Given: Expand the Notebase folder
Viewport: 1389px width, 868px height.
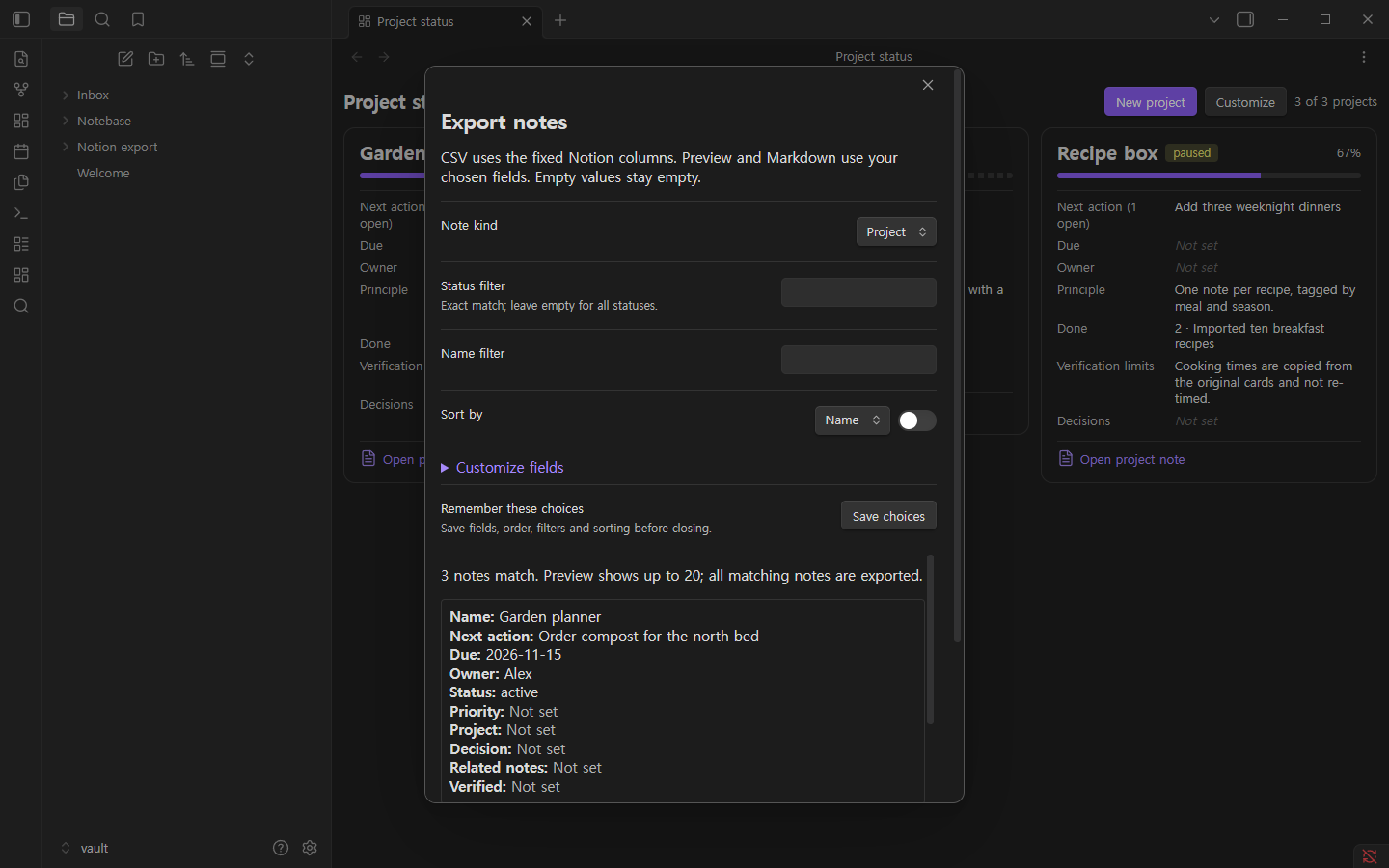Looking at the screenshot, I should point(104,121).
